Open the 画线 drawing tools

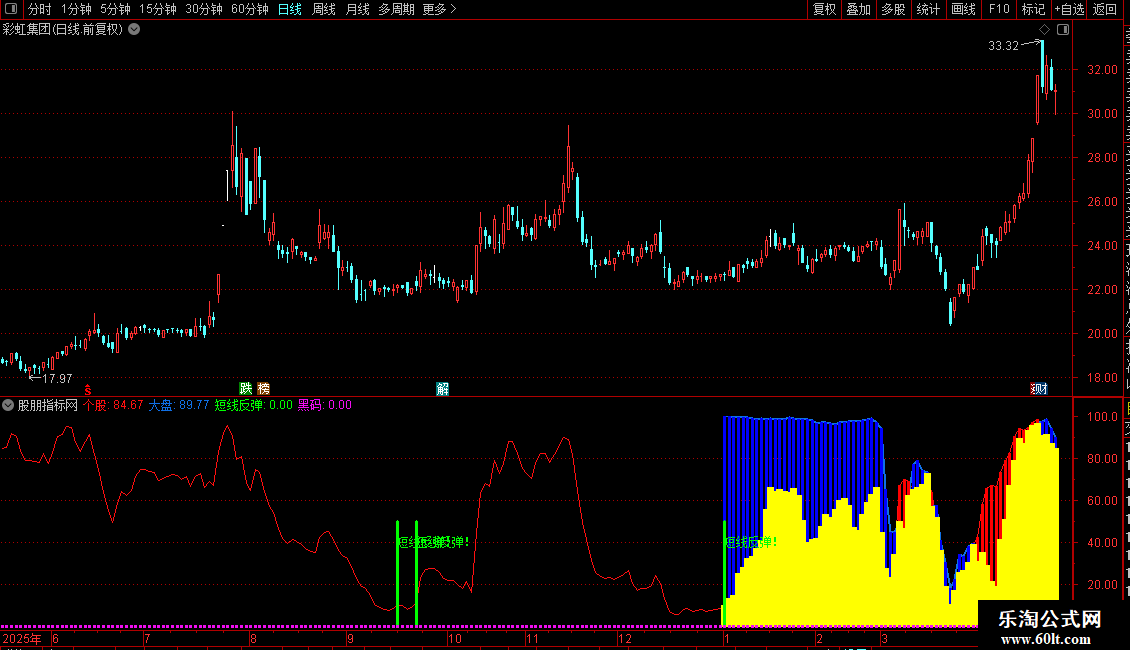963,9
